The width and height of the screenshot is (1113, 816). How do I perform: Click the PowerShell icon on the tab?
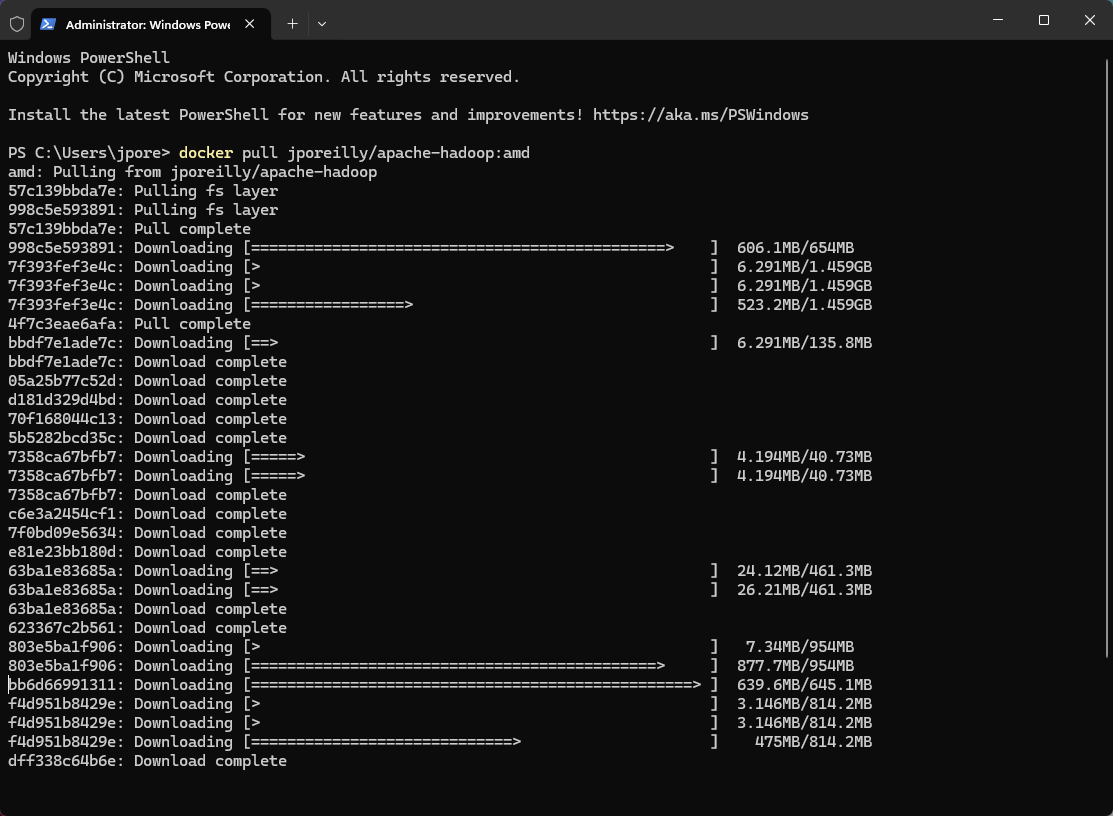tap(48, 24)
